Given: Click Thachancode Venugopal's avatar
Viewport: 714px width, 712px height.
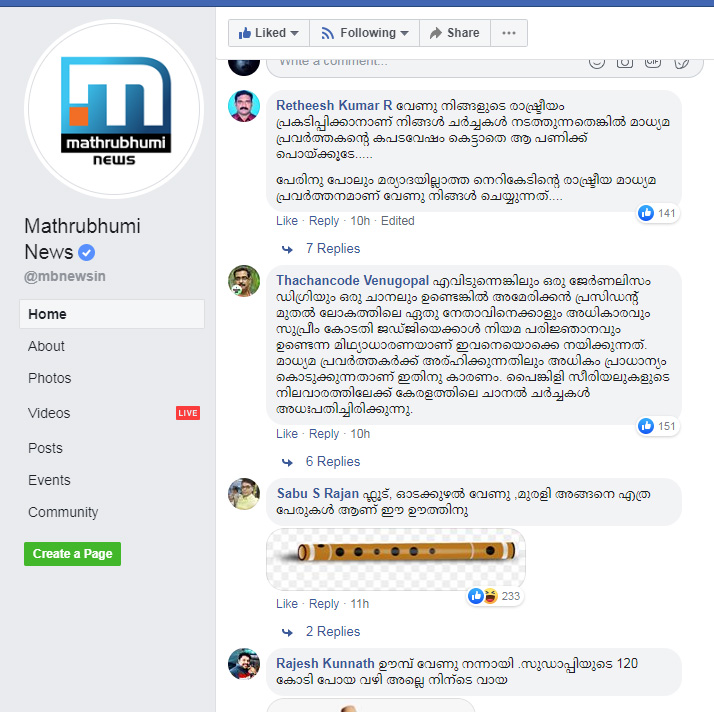Looking at the screenshot, I should [x=244, y=281].
